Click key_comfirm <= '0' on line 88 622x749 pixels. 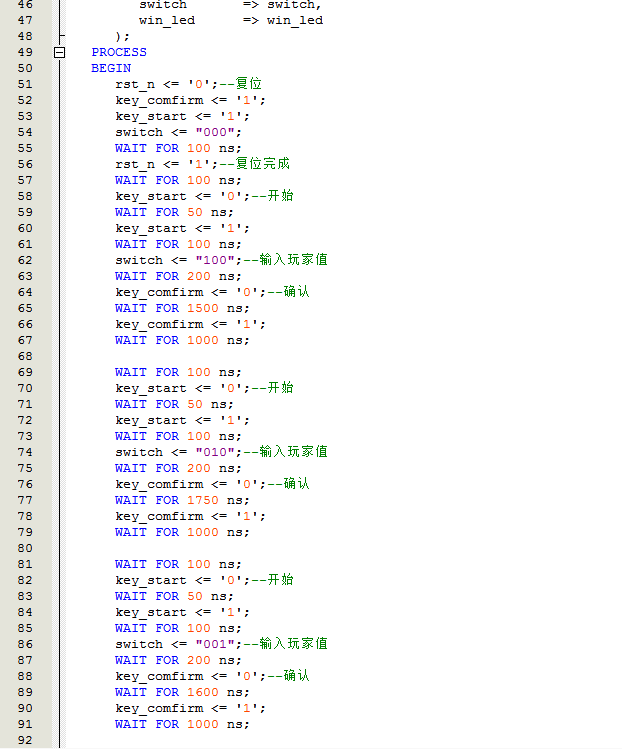(x=190, y=676)
